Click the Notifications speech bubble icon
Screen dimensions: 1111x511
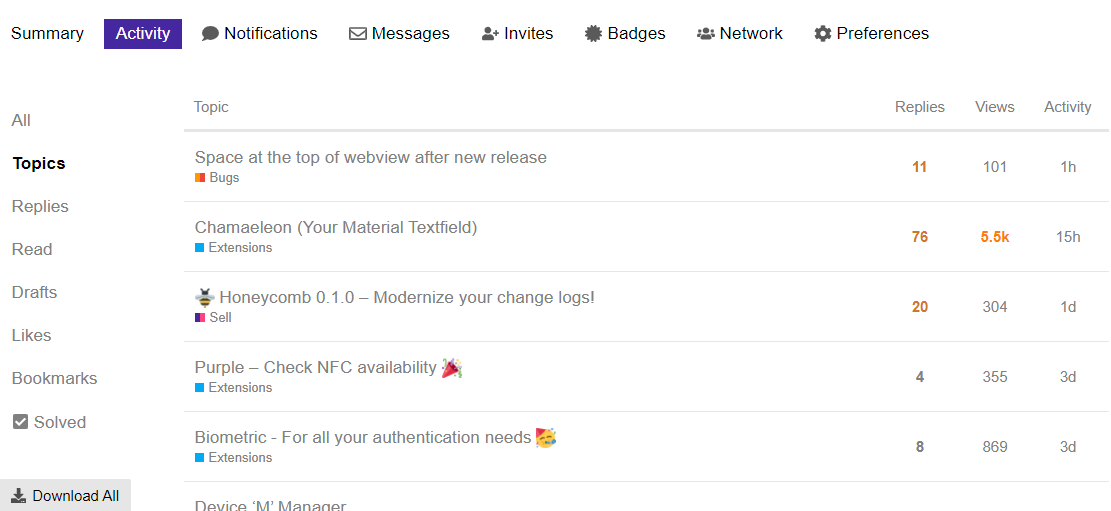[210, 34]
